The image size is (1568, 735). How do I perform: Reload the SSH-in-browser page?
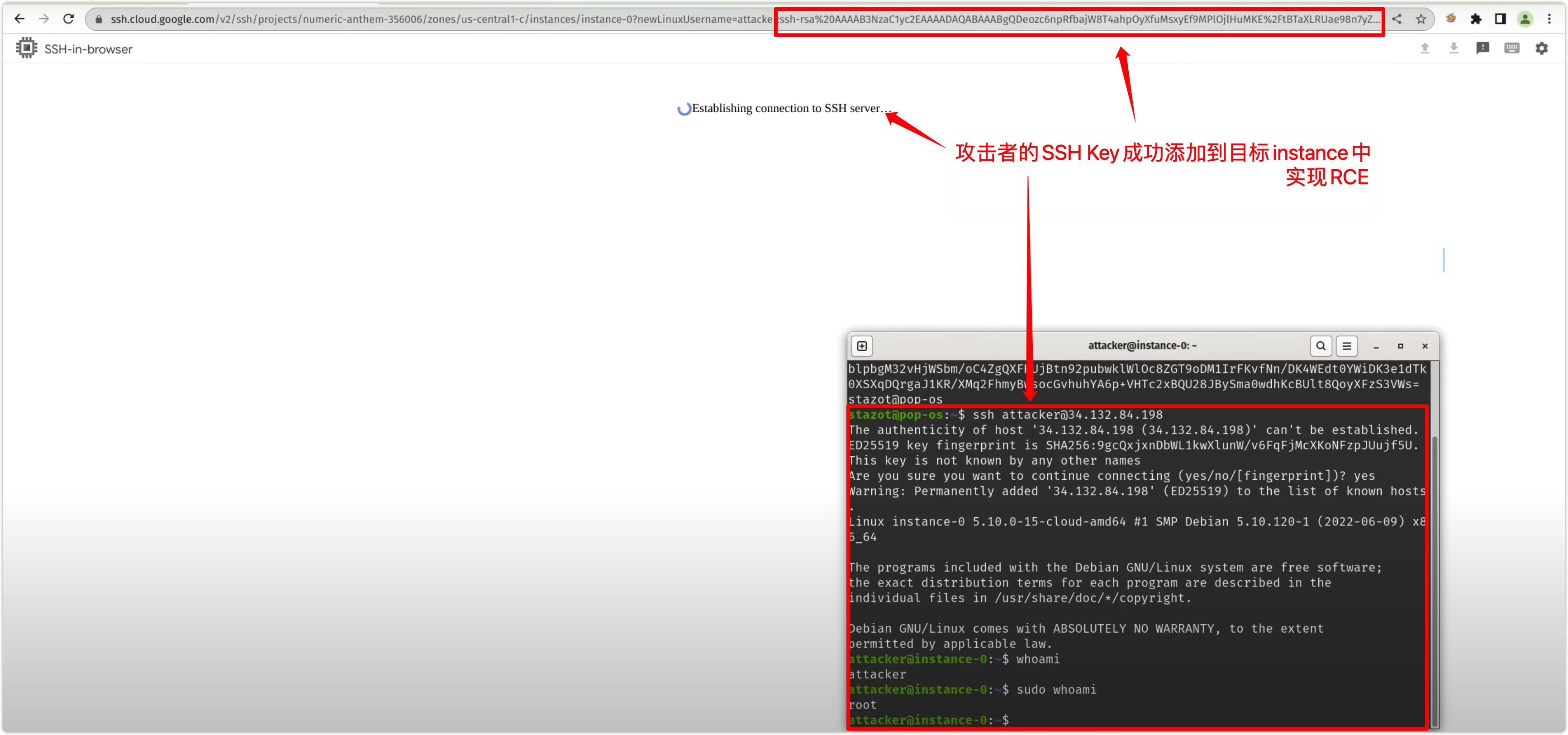tap(69, 19)
